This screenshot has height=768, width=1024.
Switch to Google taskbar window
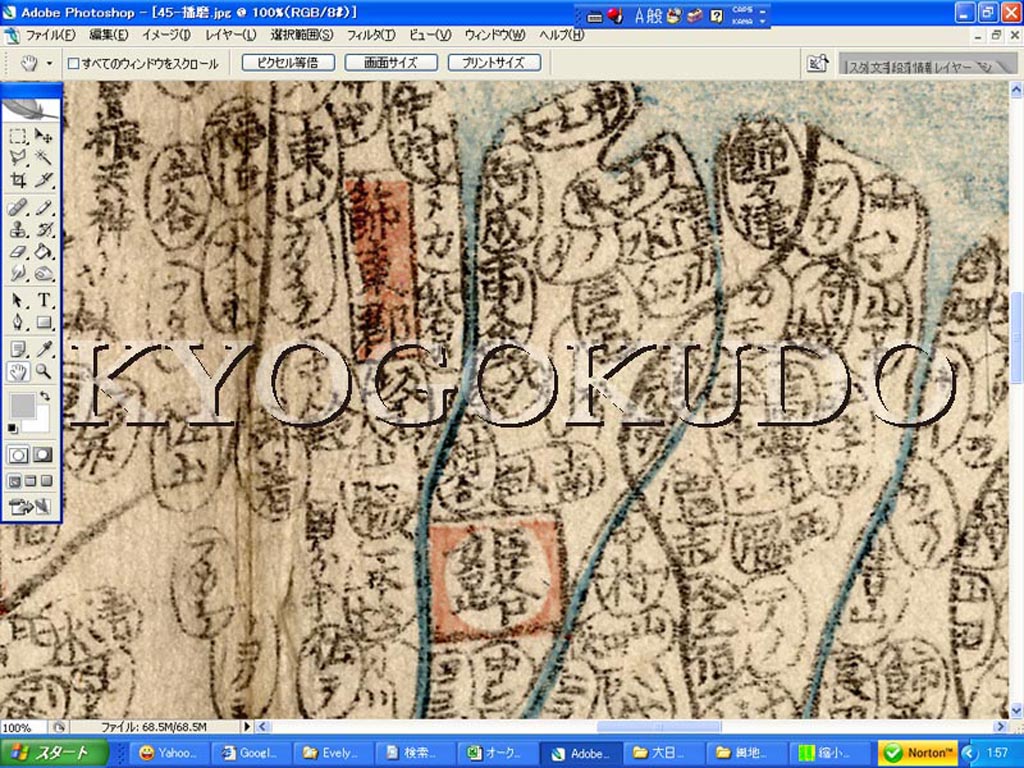251,754
